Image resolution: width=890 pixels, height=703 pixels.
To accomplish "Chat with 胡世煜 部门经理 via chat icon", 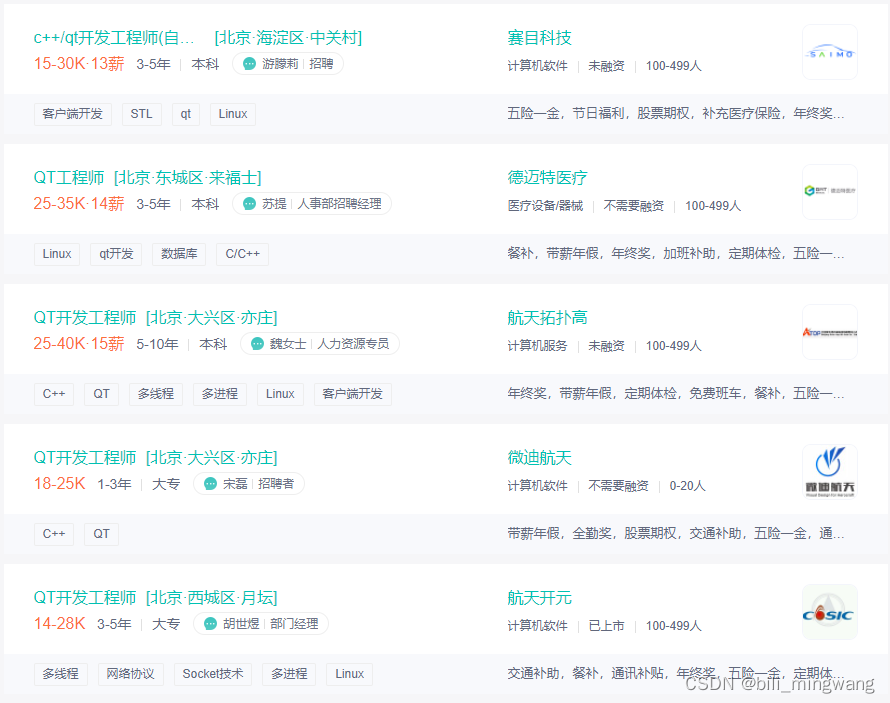I will [x=211, y=624].
